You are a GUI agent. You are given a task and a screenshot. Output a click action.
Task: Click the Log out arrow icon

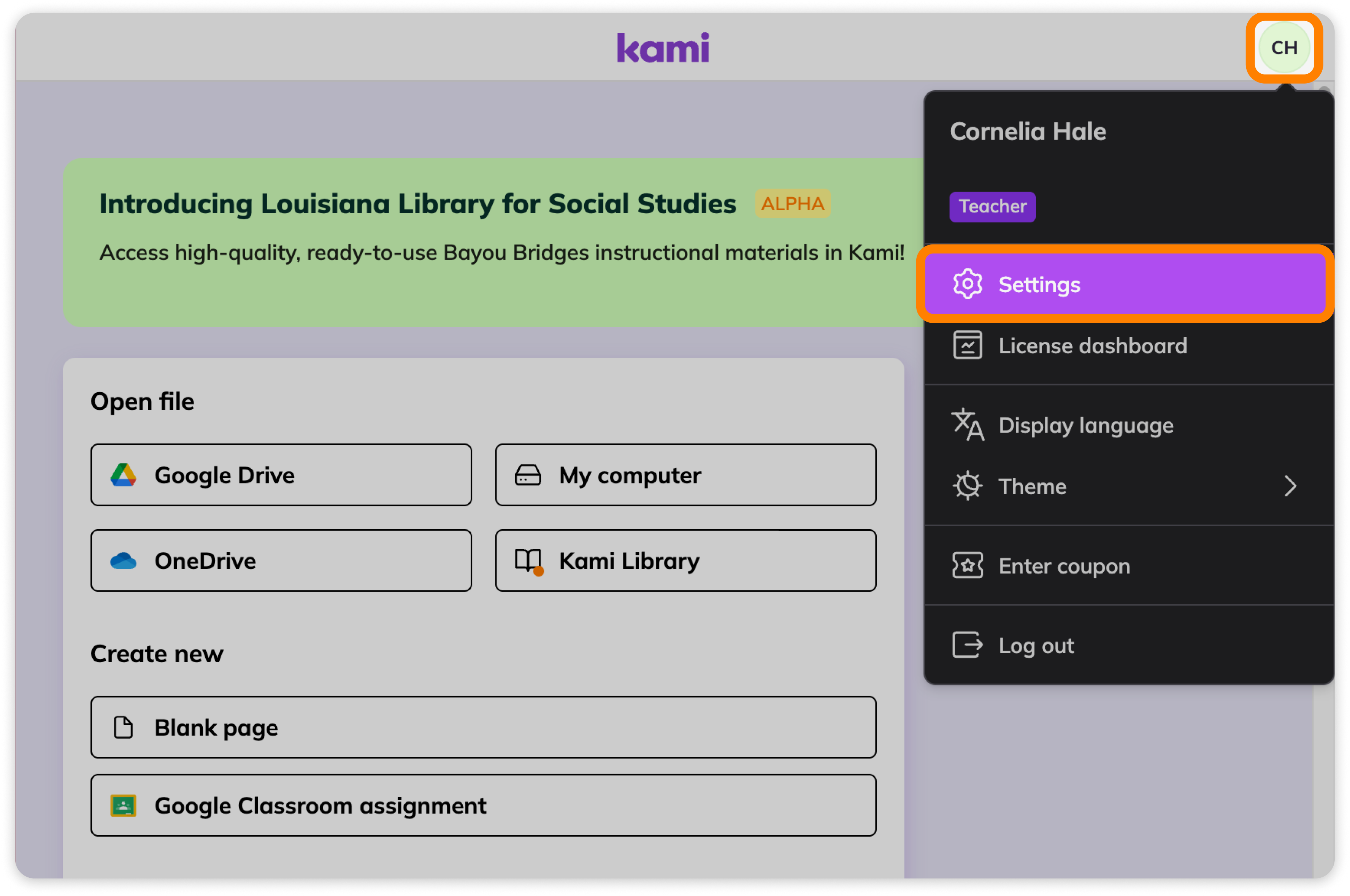point(967,645)
